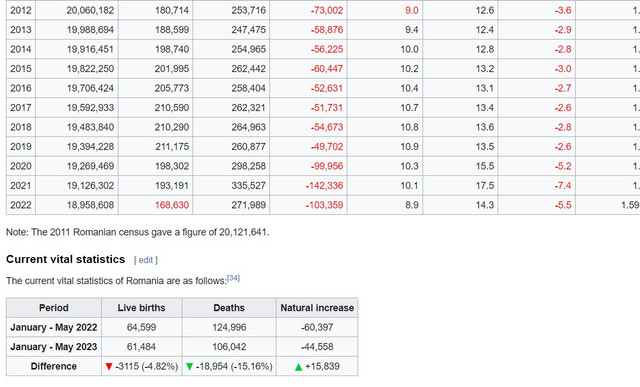640x387 pixels.
Task: Select the 2022 year cell
Action: pyautogui.click(x=21, y=205)
